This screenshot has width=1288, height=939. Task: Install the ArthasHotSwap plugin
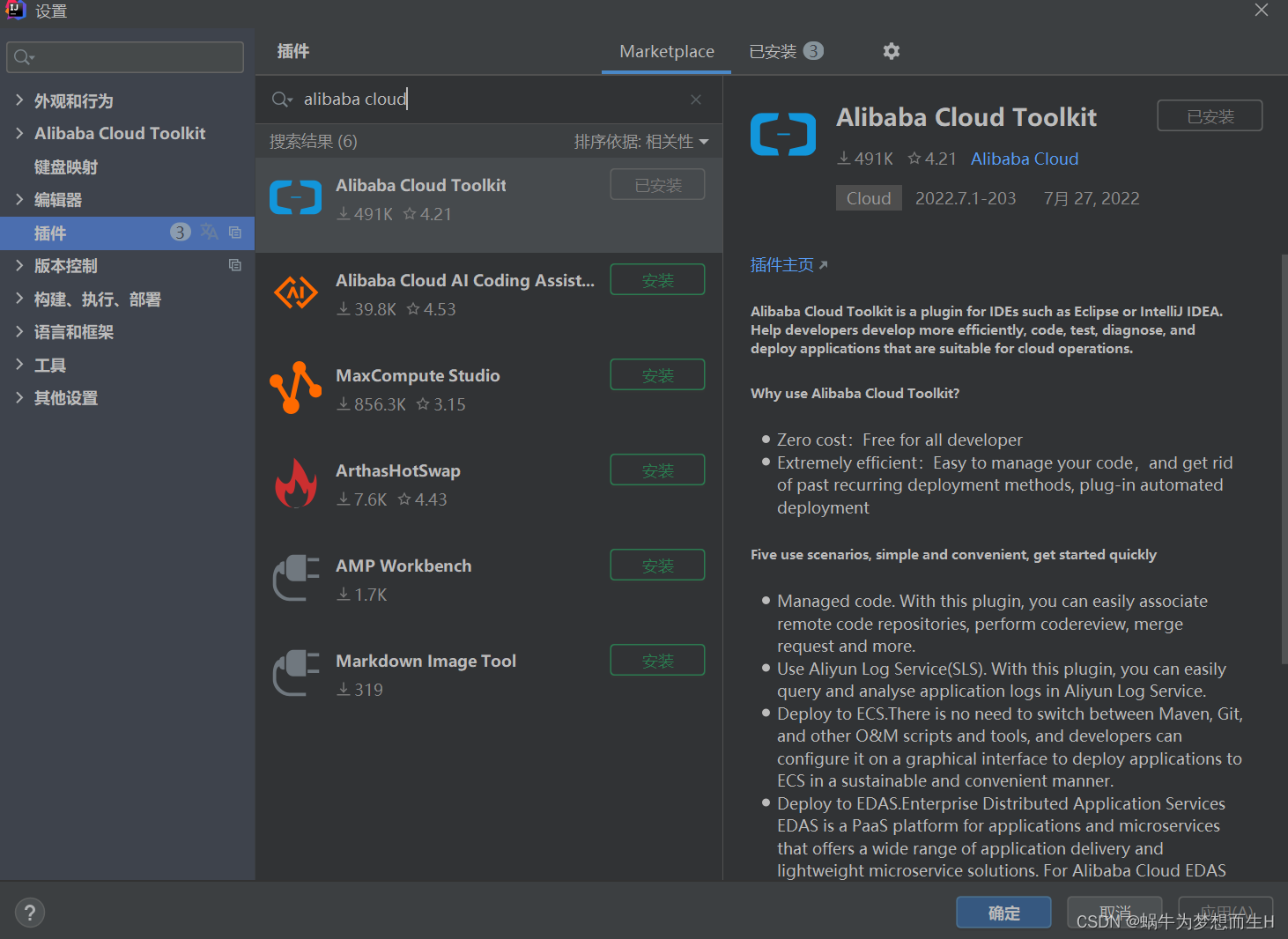point(657,470)
